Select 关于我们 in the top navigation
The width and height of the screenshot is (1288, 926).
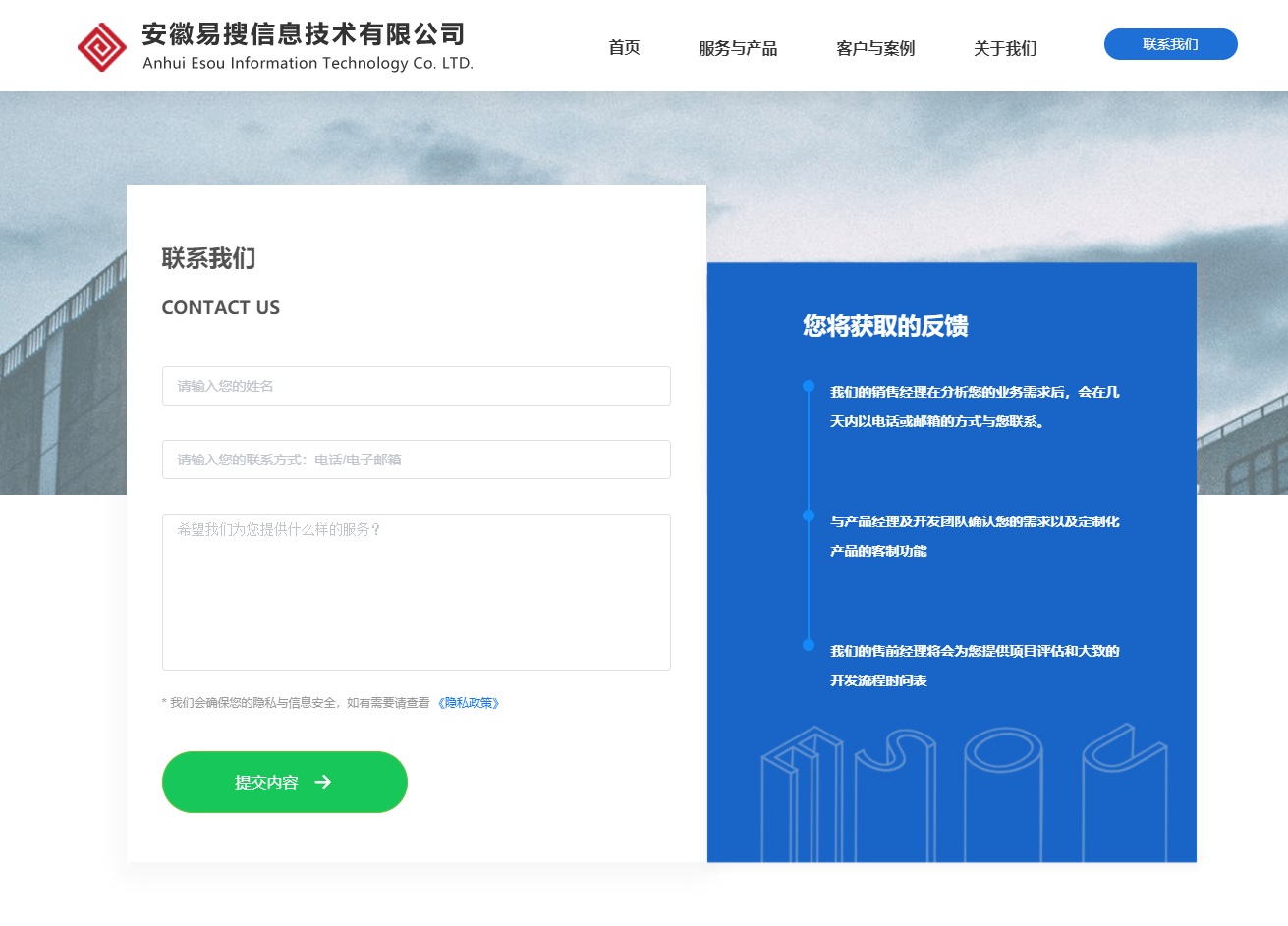(1005, 48)
